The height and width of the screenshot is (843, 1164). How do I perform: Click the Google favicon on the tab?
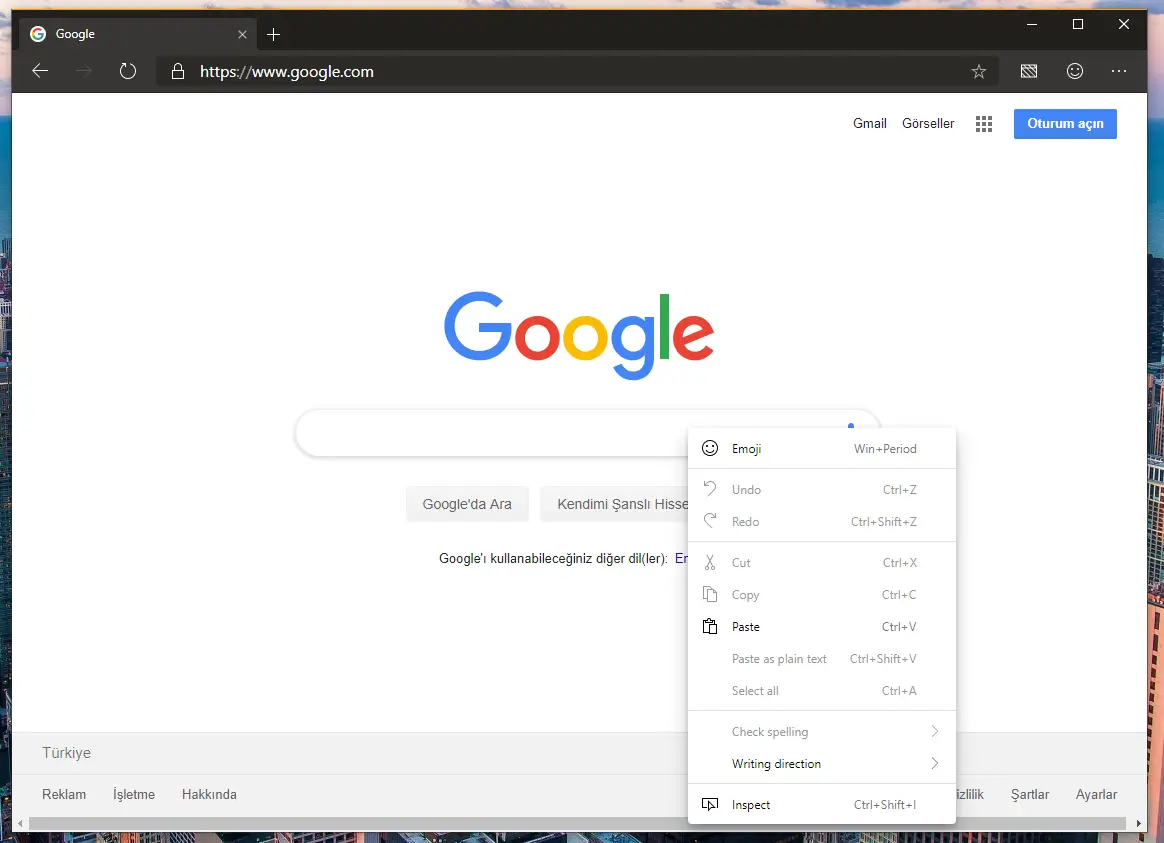pyautogui.click(x=38, y=34)
